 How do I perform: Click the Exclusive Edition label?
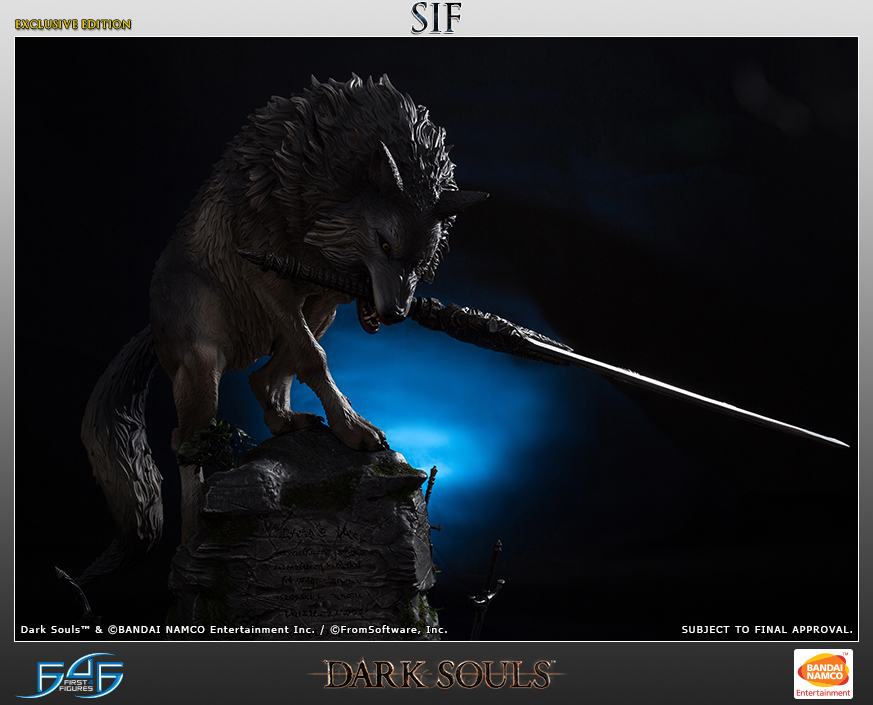click(73, 25)
